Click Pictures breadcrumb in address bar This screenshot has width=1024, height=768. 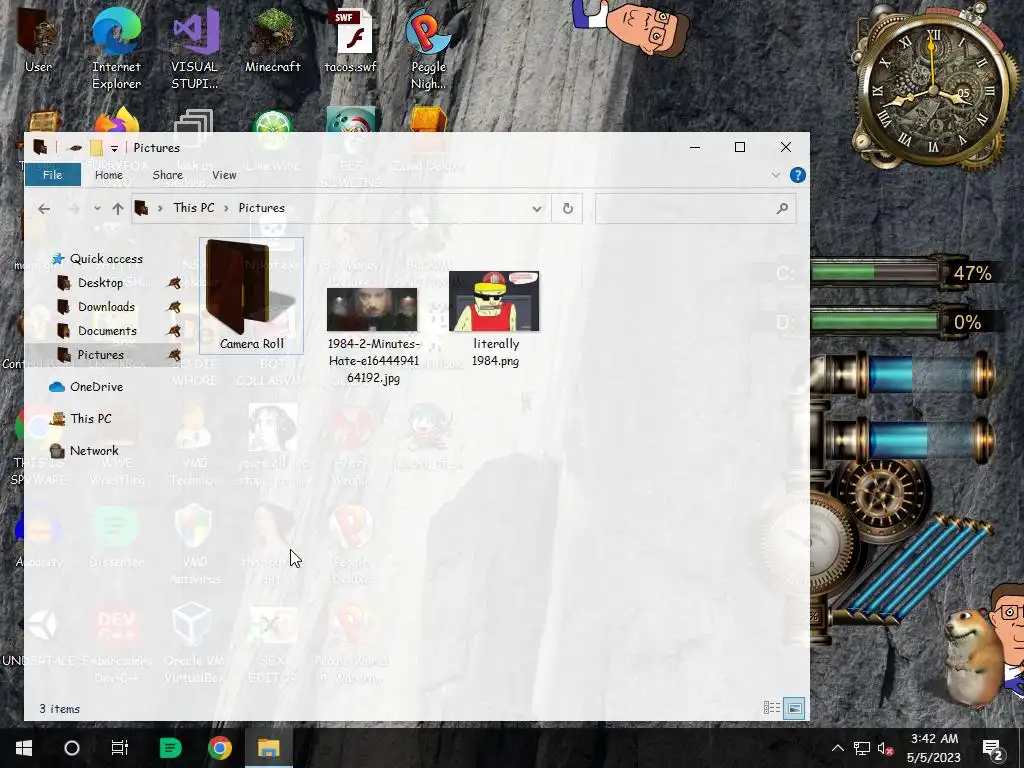261,208
